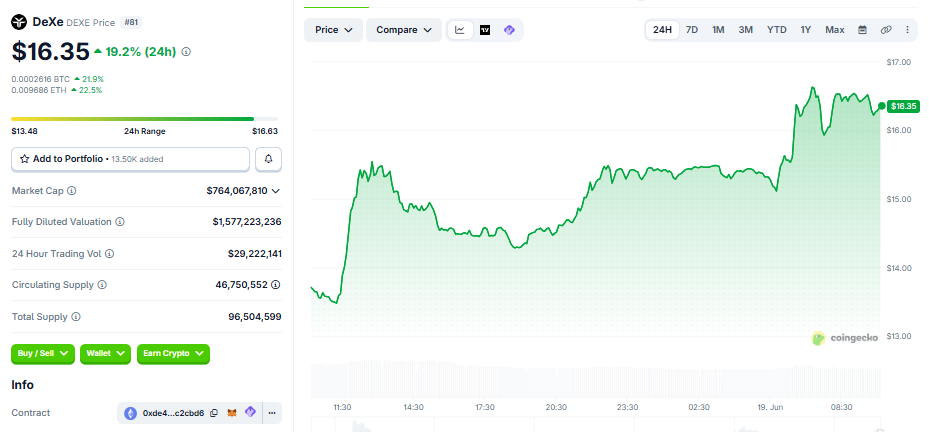Copy the contract address with copy icon
Screen dimensions: 929x432
pos(214,413)
